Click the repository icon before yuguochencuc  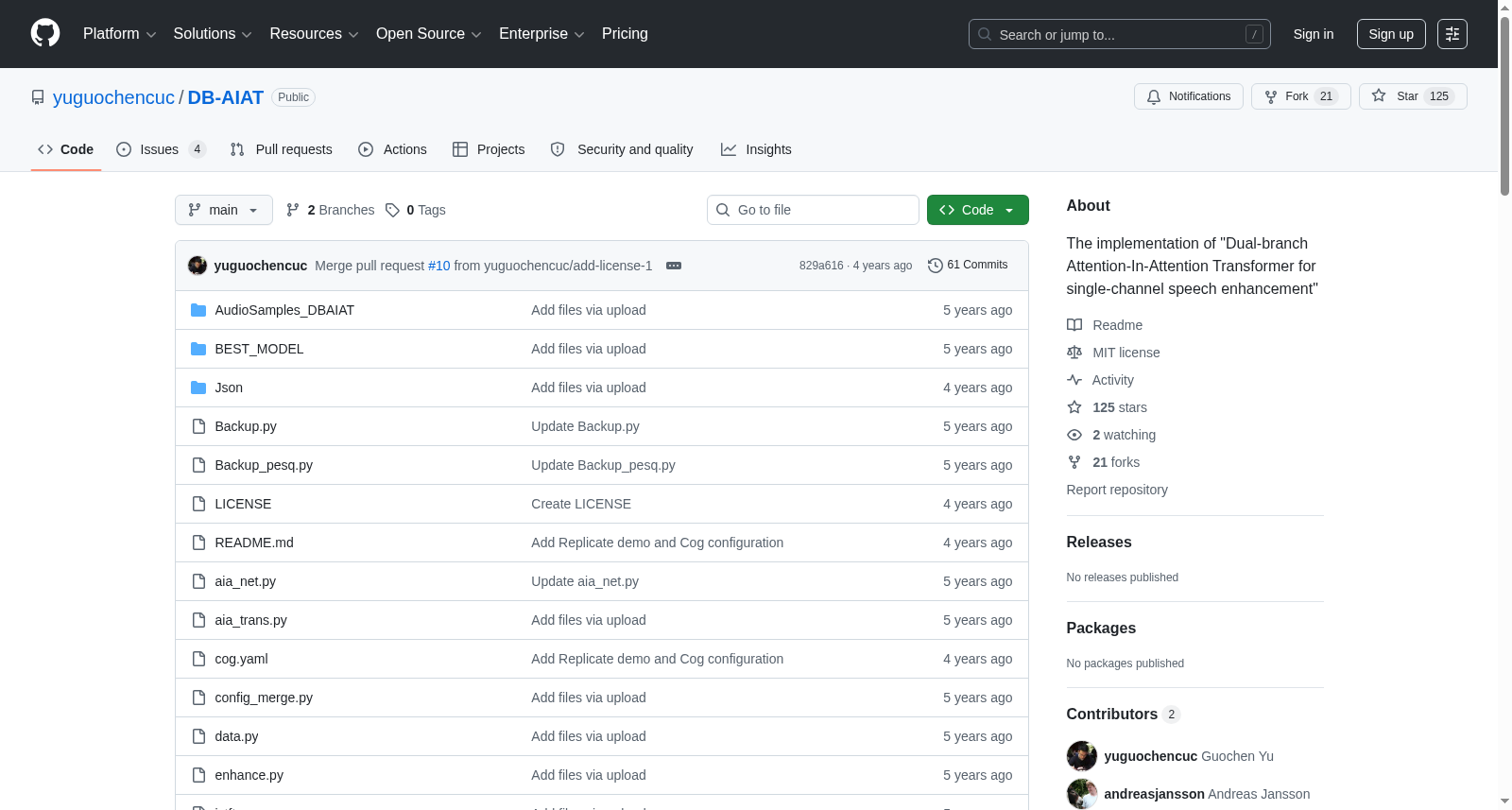pyautogui.click(x=38, y=97)
